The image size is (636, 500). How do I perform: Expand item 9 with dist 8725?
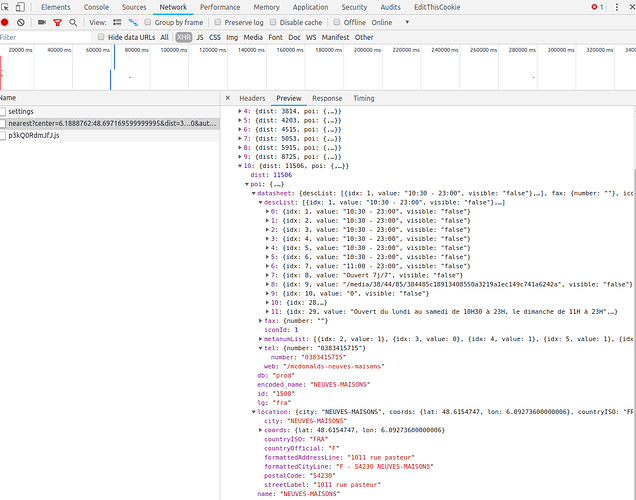coord(240,157)
